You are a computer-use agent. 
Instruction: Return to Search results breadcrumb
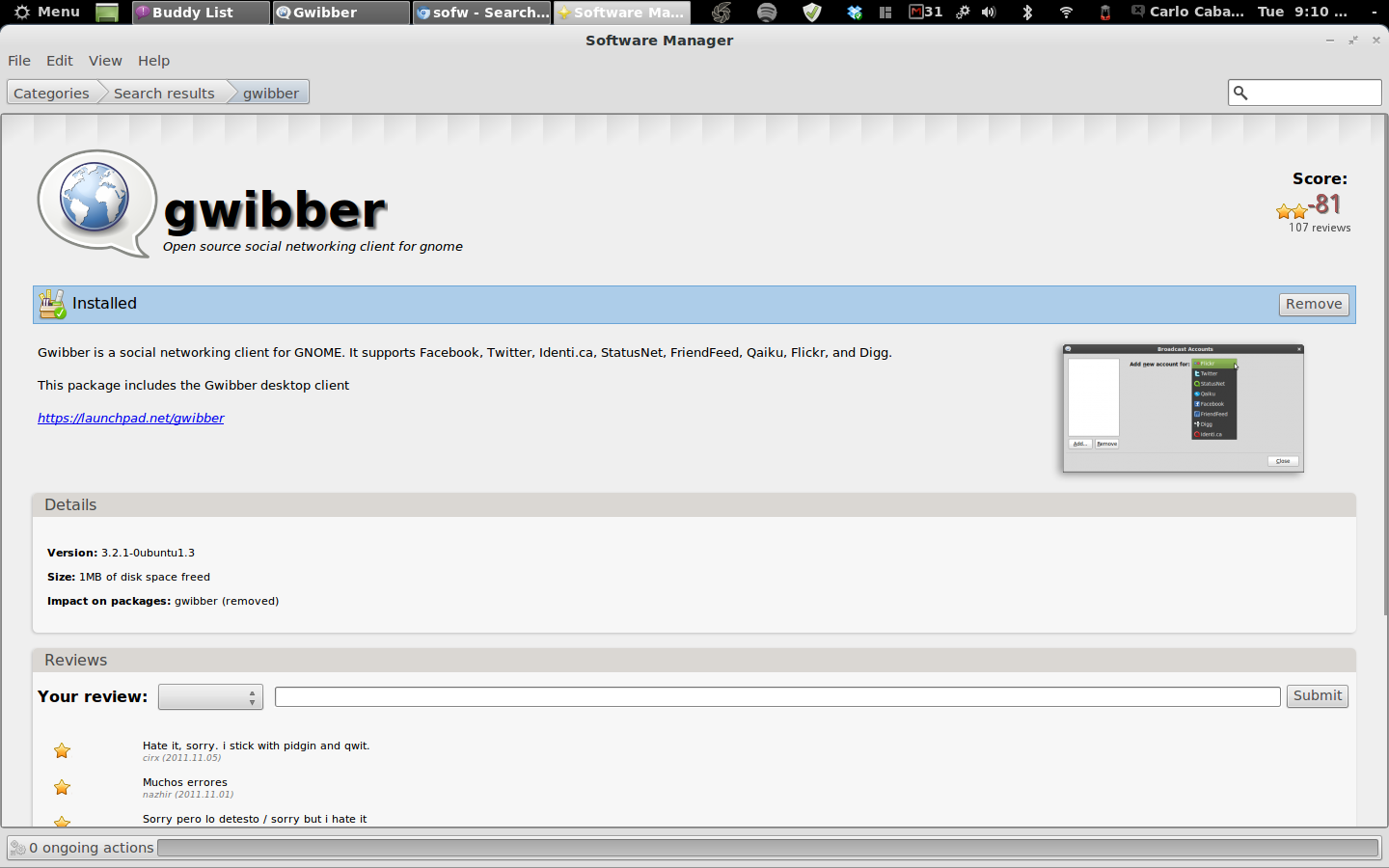pyautogui.click(x=164, y=94)
